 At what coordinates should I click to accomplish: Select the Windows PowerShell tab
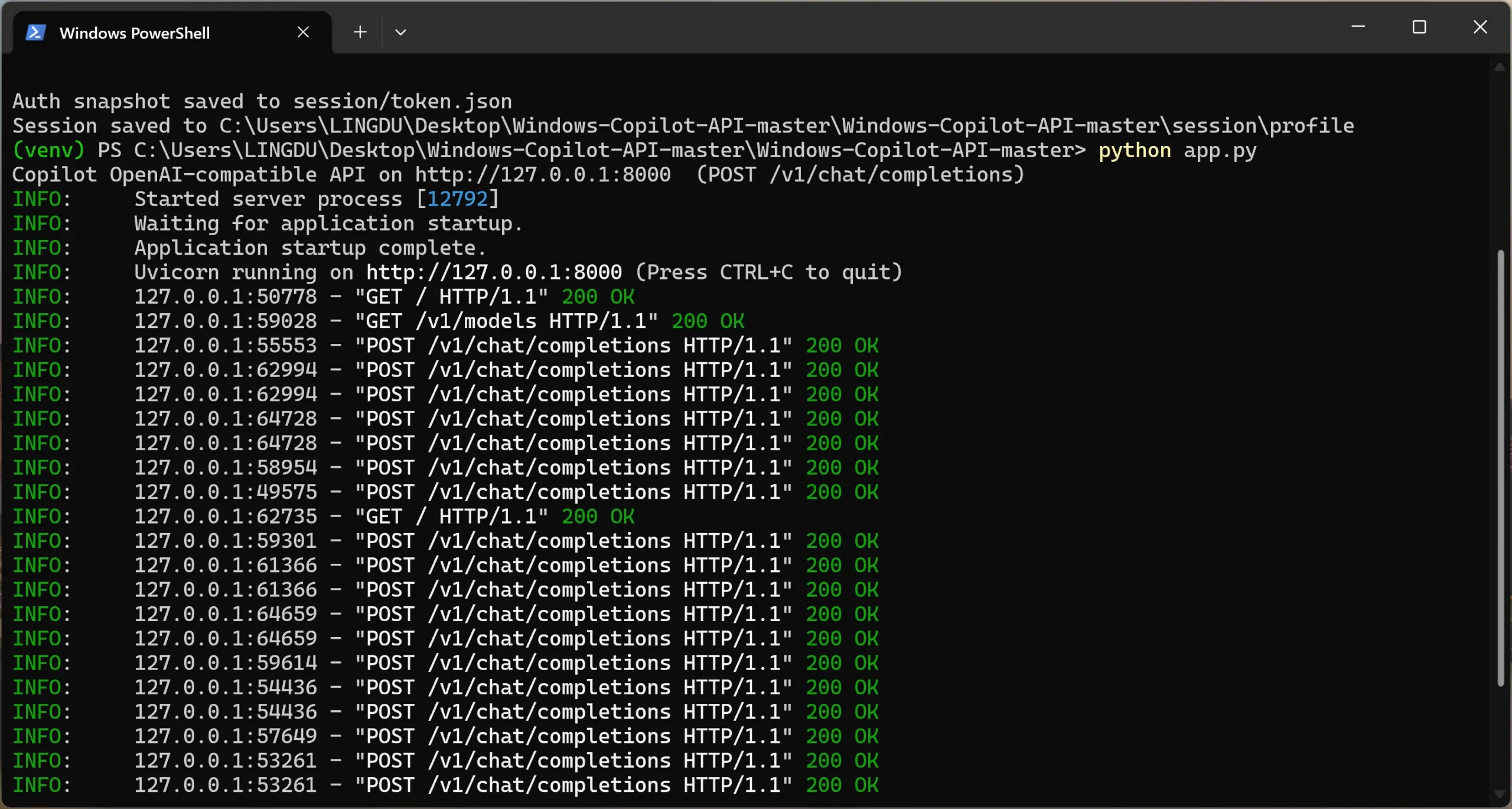point(172,33)
